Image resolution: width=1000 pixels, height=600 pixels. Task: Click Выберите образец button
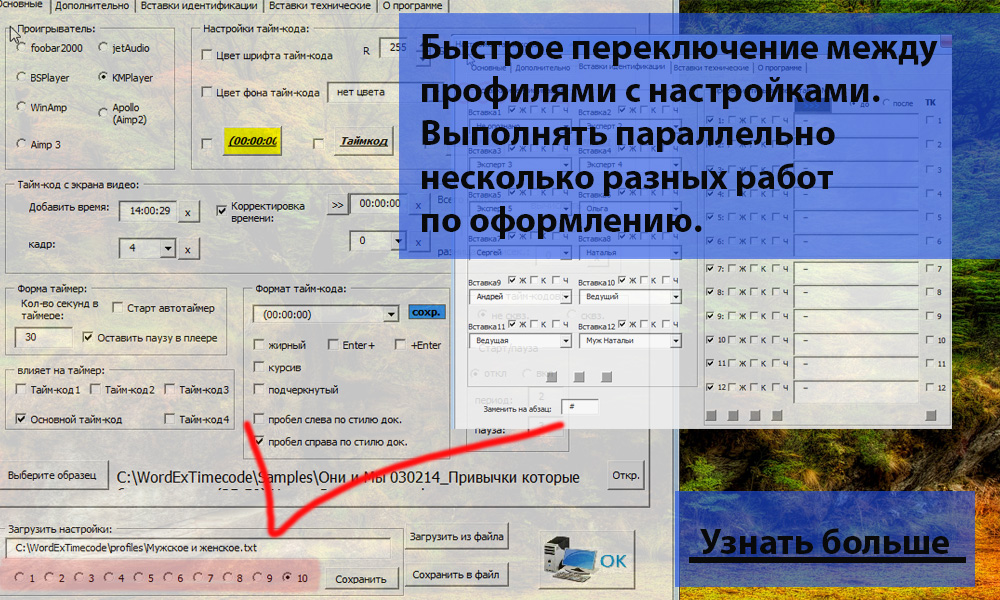(x=52, y=476)
